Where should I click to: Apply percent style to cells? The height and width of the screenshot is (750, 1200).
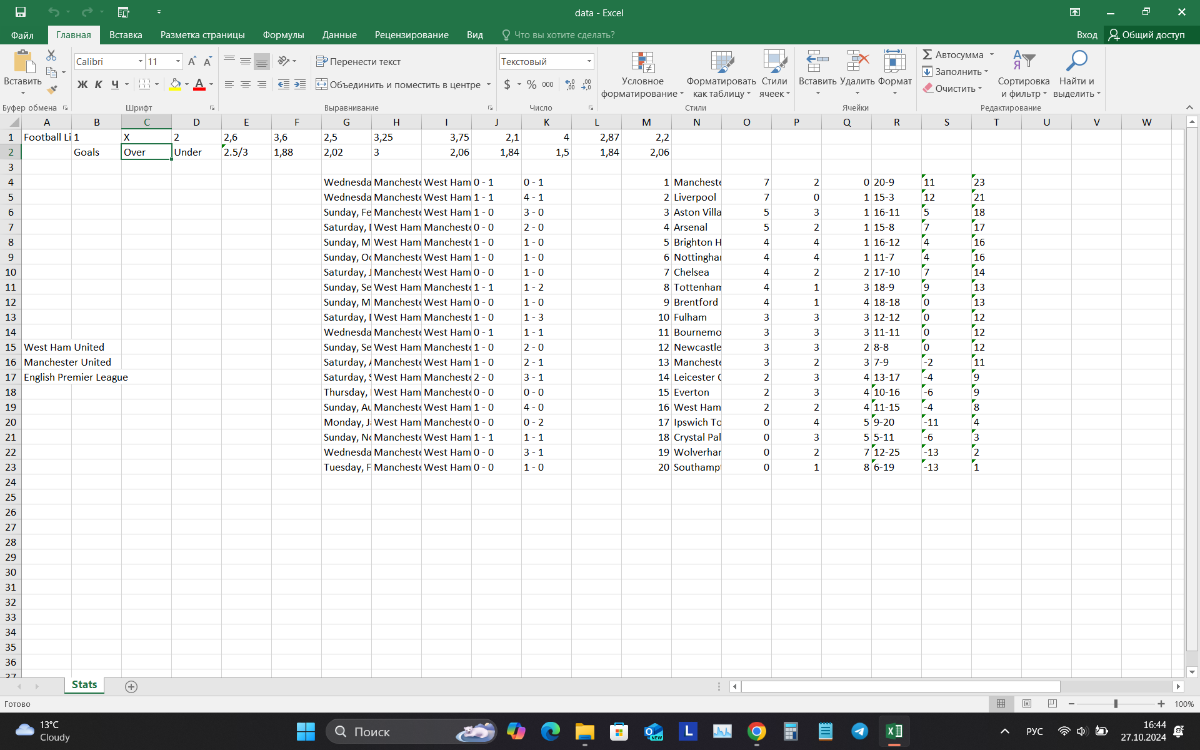tap(531, 85)
